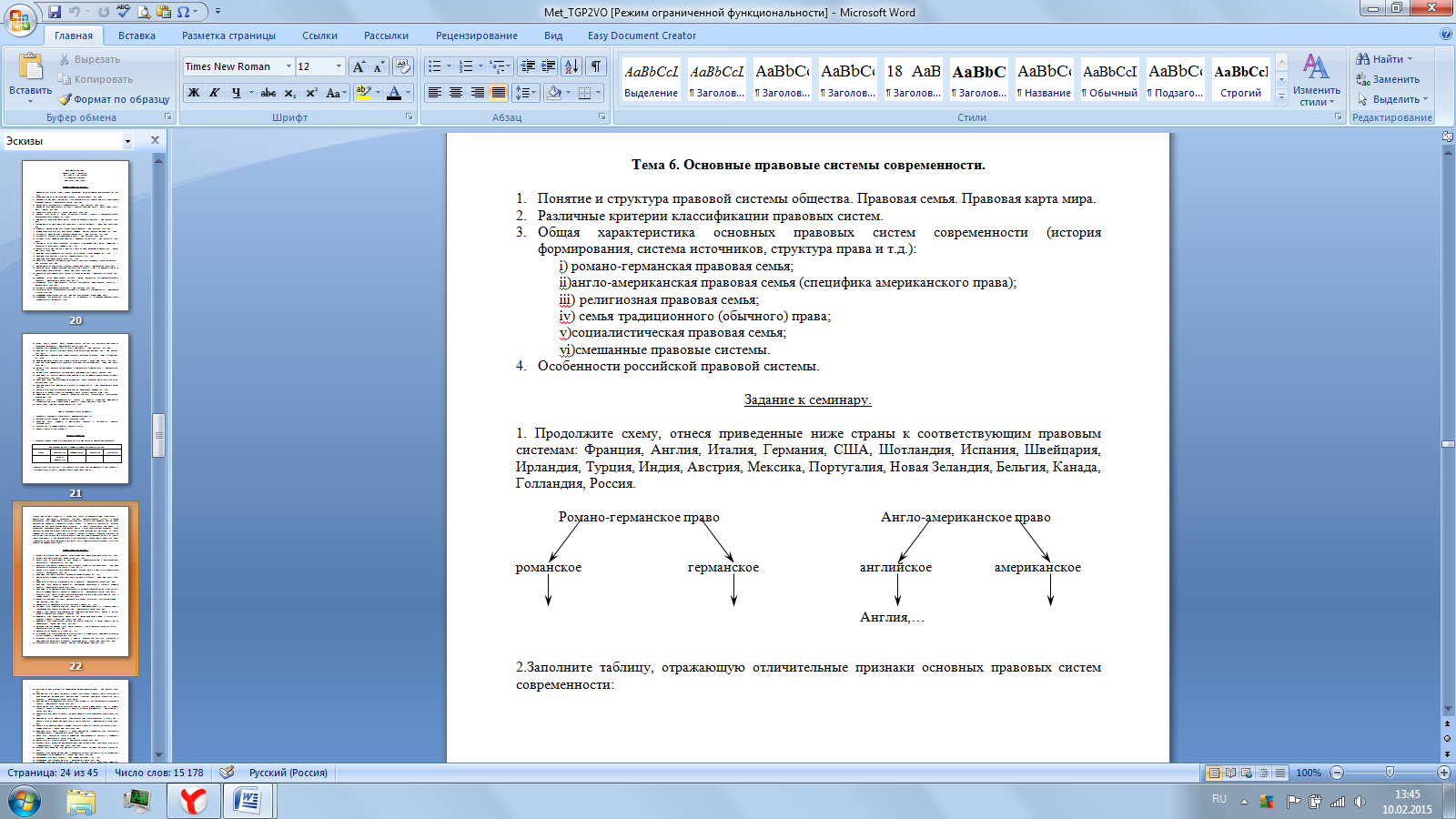Close the thumbnails pane

pyautogui.click(x=155, y=140)
